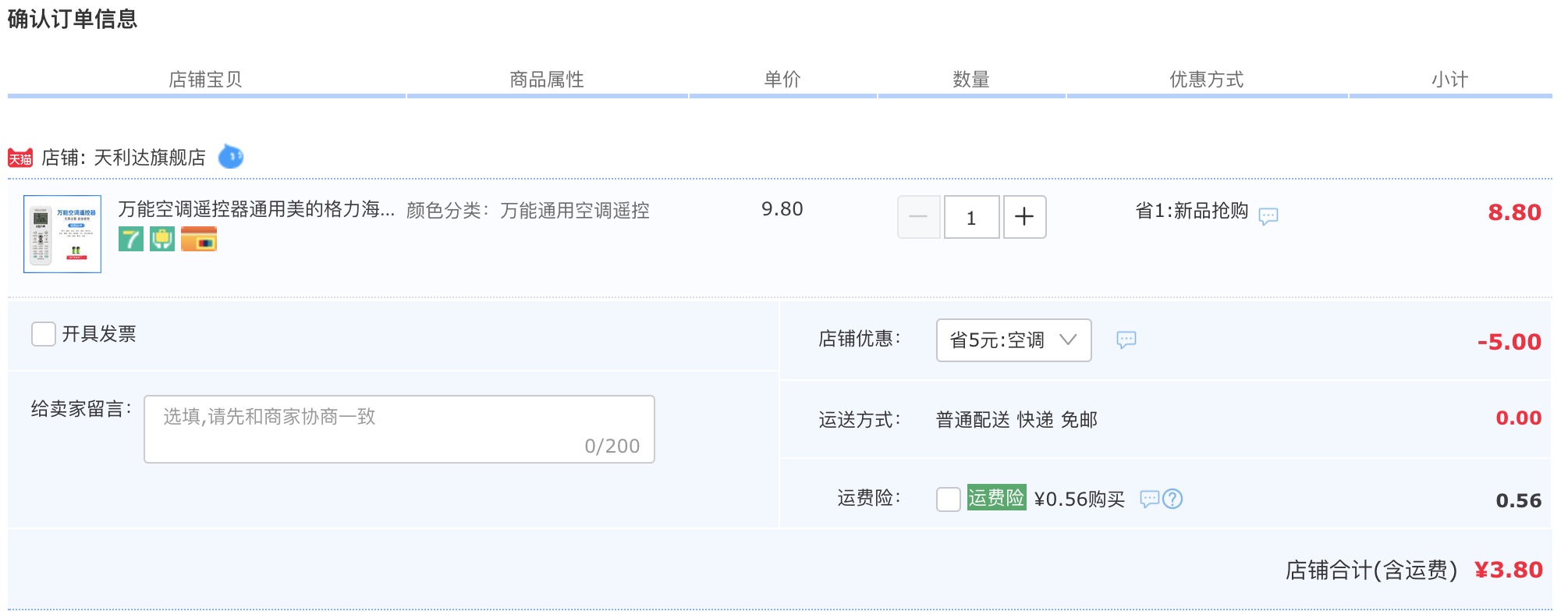Click the 店铺优惠 label
1568x615 pixels.
pyautogui.click(x=860, y=339)
